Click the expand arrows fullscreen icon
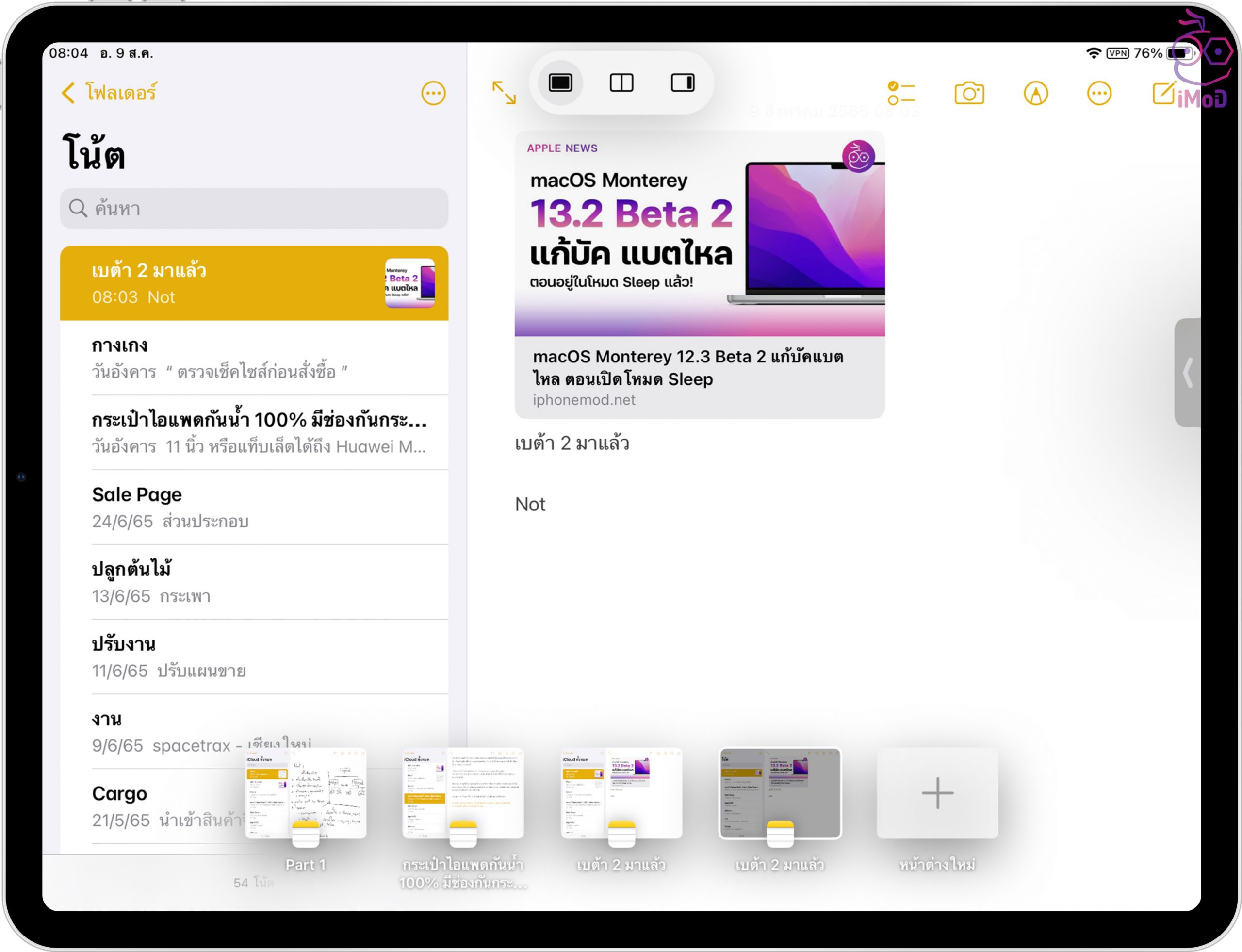This screenshot has height=952, width=1242. point(504,92)
